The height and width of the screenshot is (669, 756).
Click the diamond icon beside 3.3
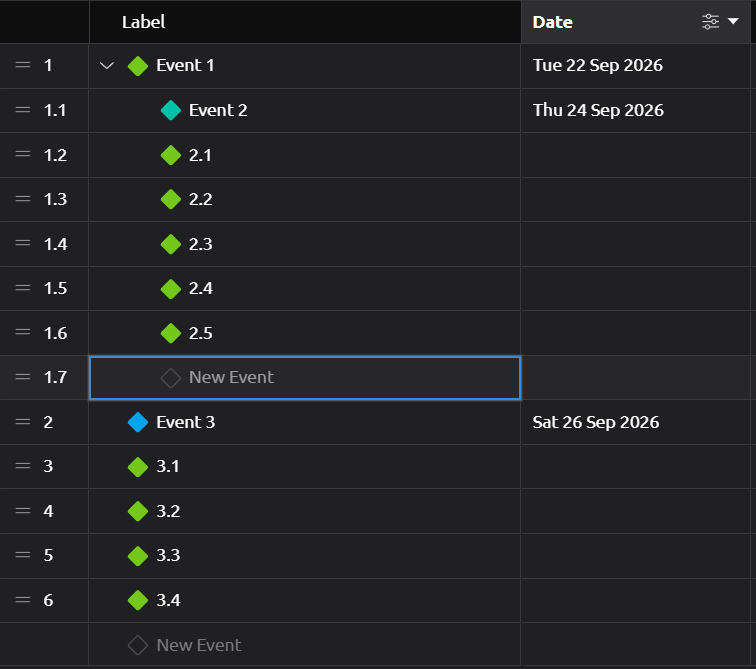pyautogui.click(x=138, y=556)
